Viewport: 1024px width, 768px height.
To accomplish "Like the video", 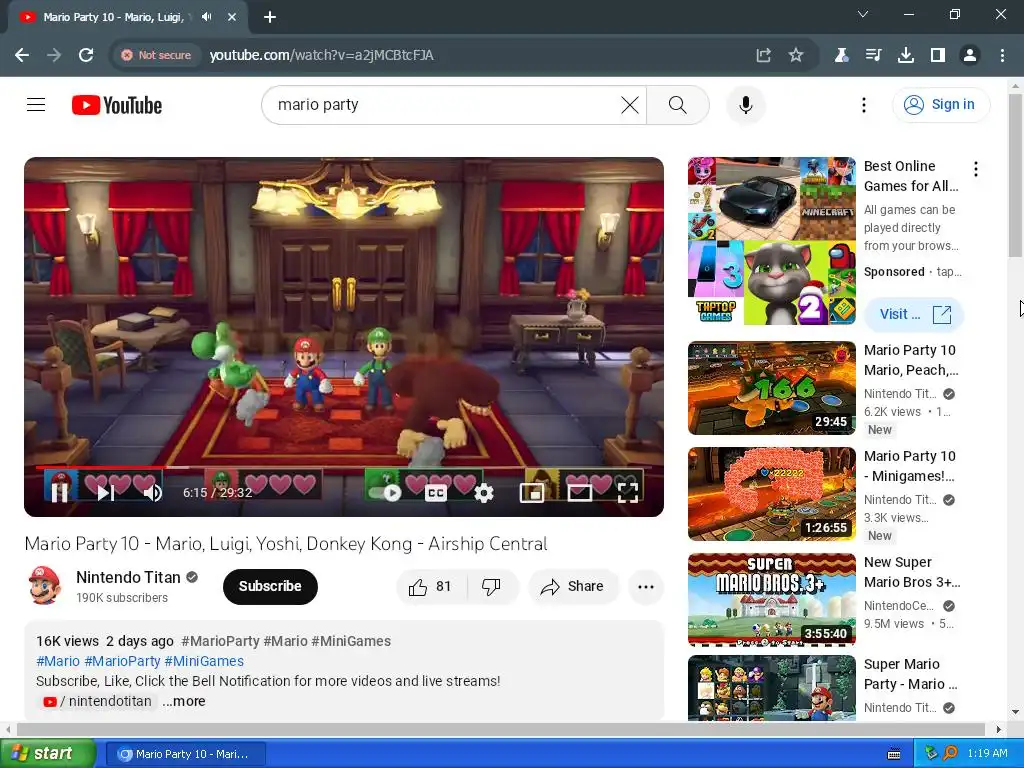I will pyautogui.click(x=430, y=586).
